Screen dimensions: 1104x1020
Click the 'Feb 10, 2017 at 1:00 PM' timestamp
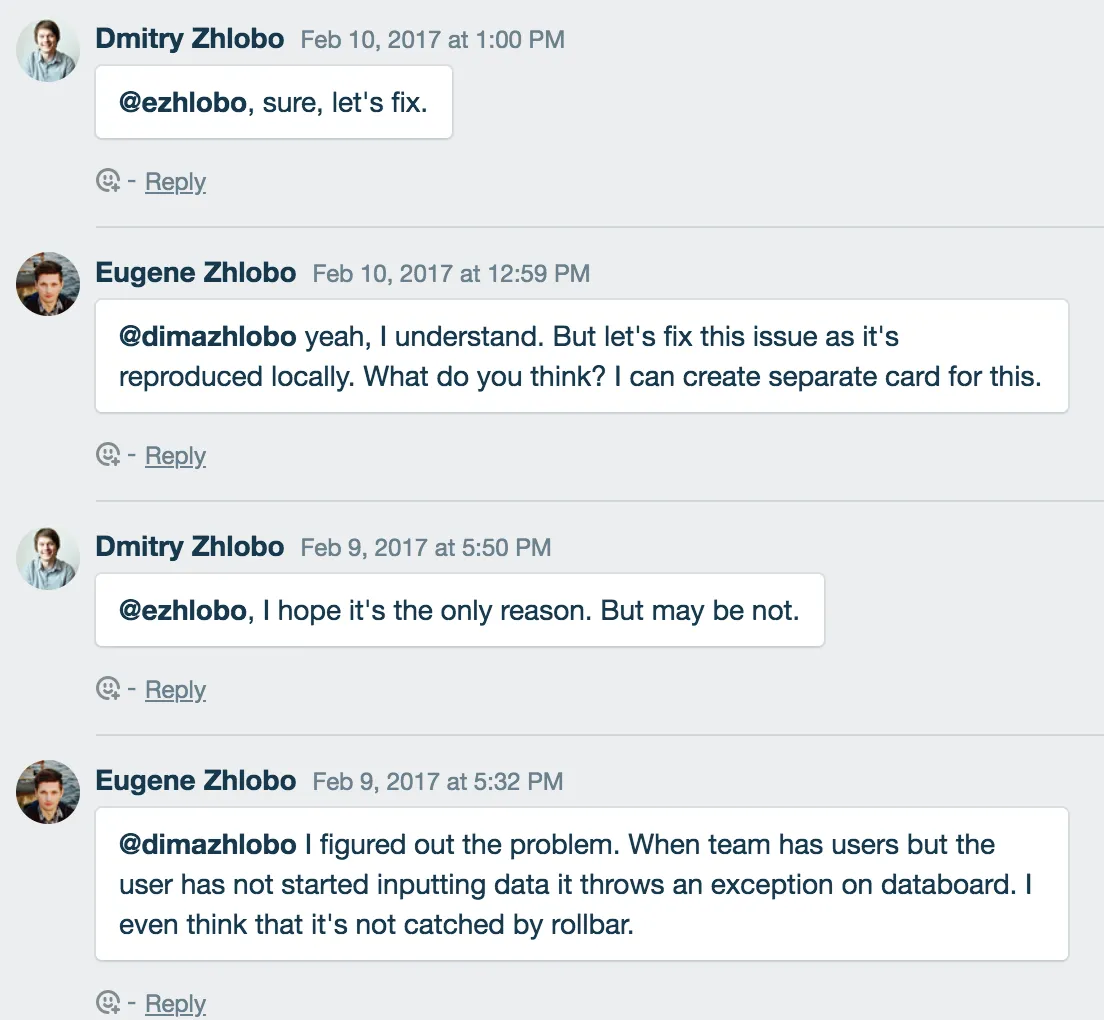pyautogui.click(x=433, y=40)
